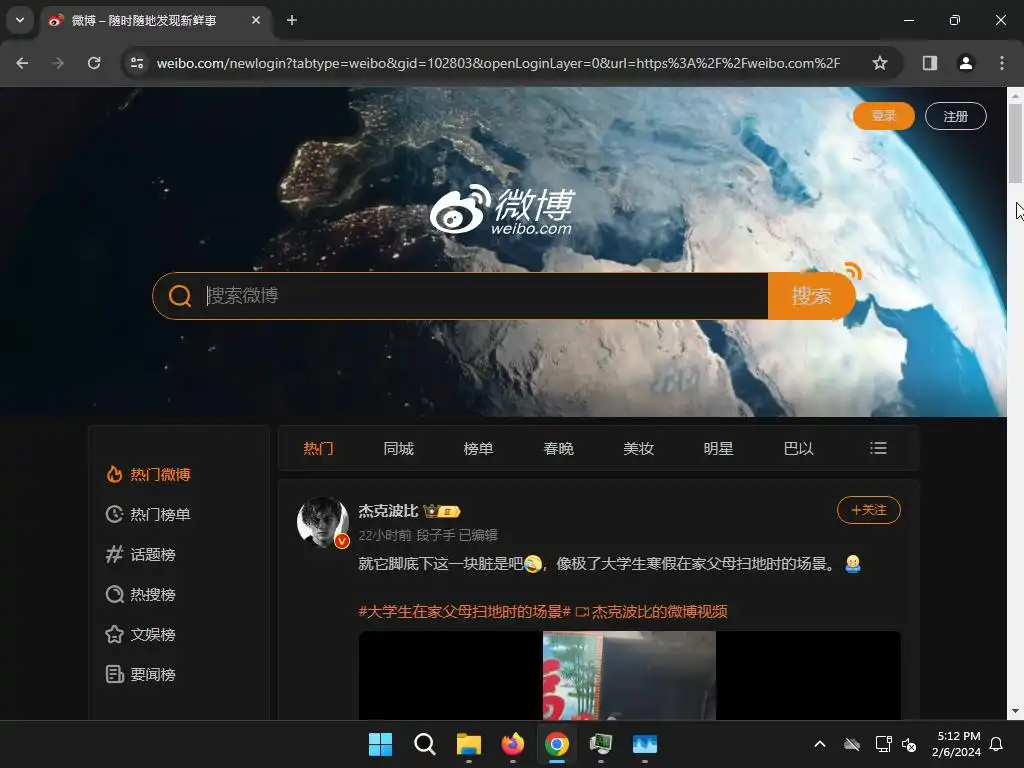This screenshot has width=1024, height=768.
Task: Focus the 搜索微博 search input field
Action: tap(485, 296)
